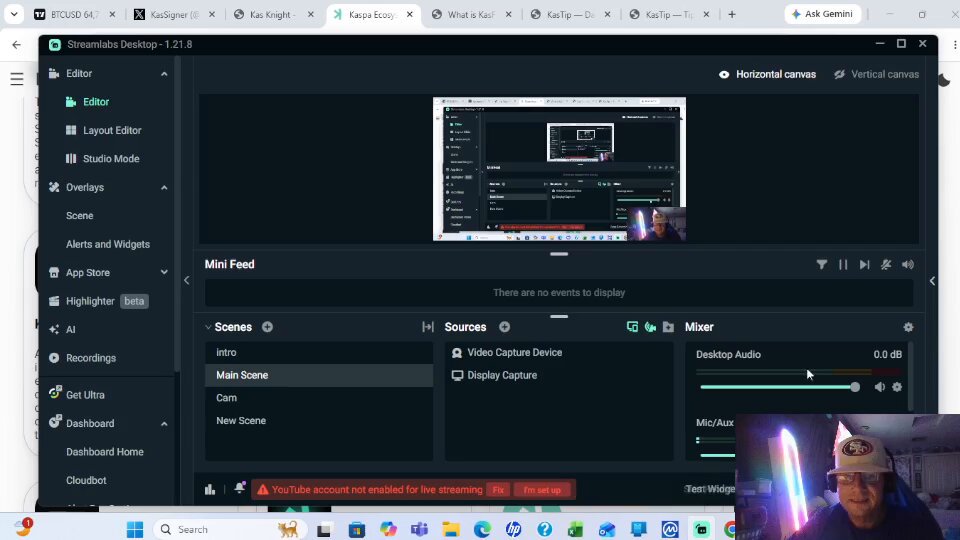Open Alerts and Widgets page
Image resolution: width=960 pixels, height=540 pixels.
click(108, 244)
